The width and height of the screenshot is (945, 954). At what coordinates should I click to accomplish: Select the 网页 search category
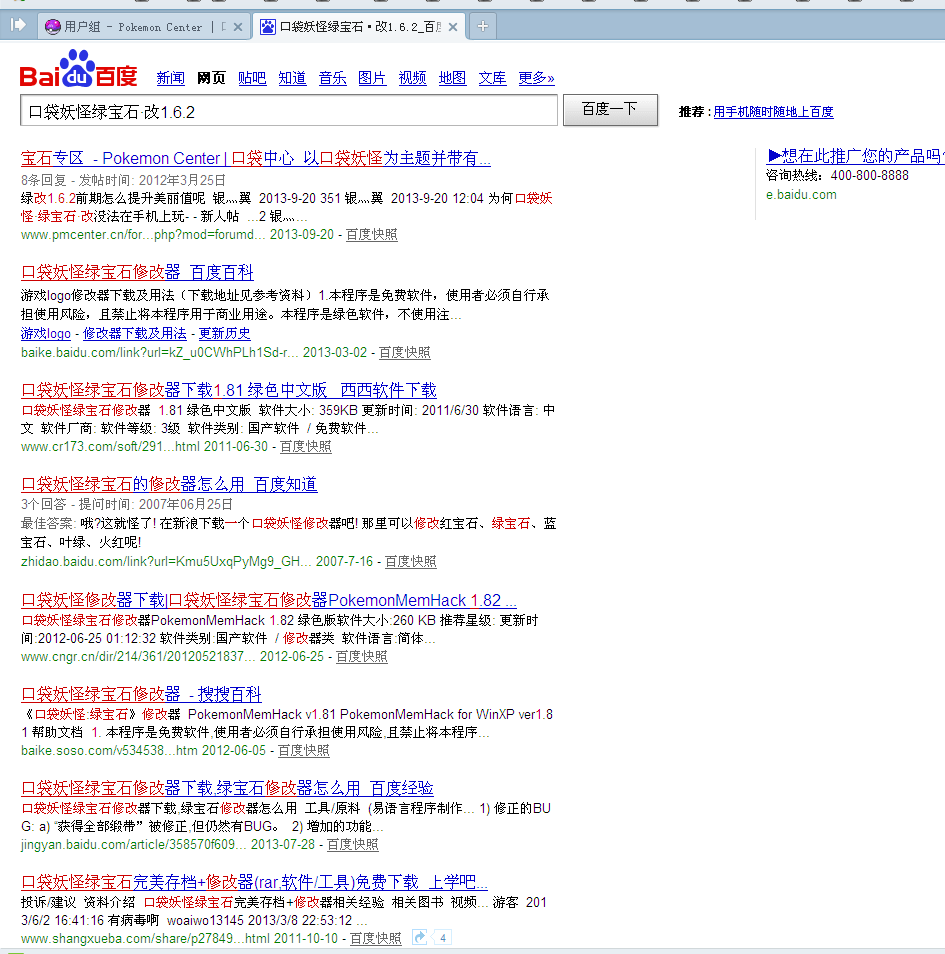pyautogui.click(x=211, y=78)
